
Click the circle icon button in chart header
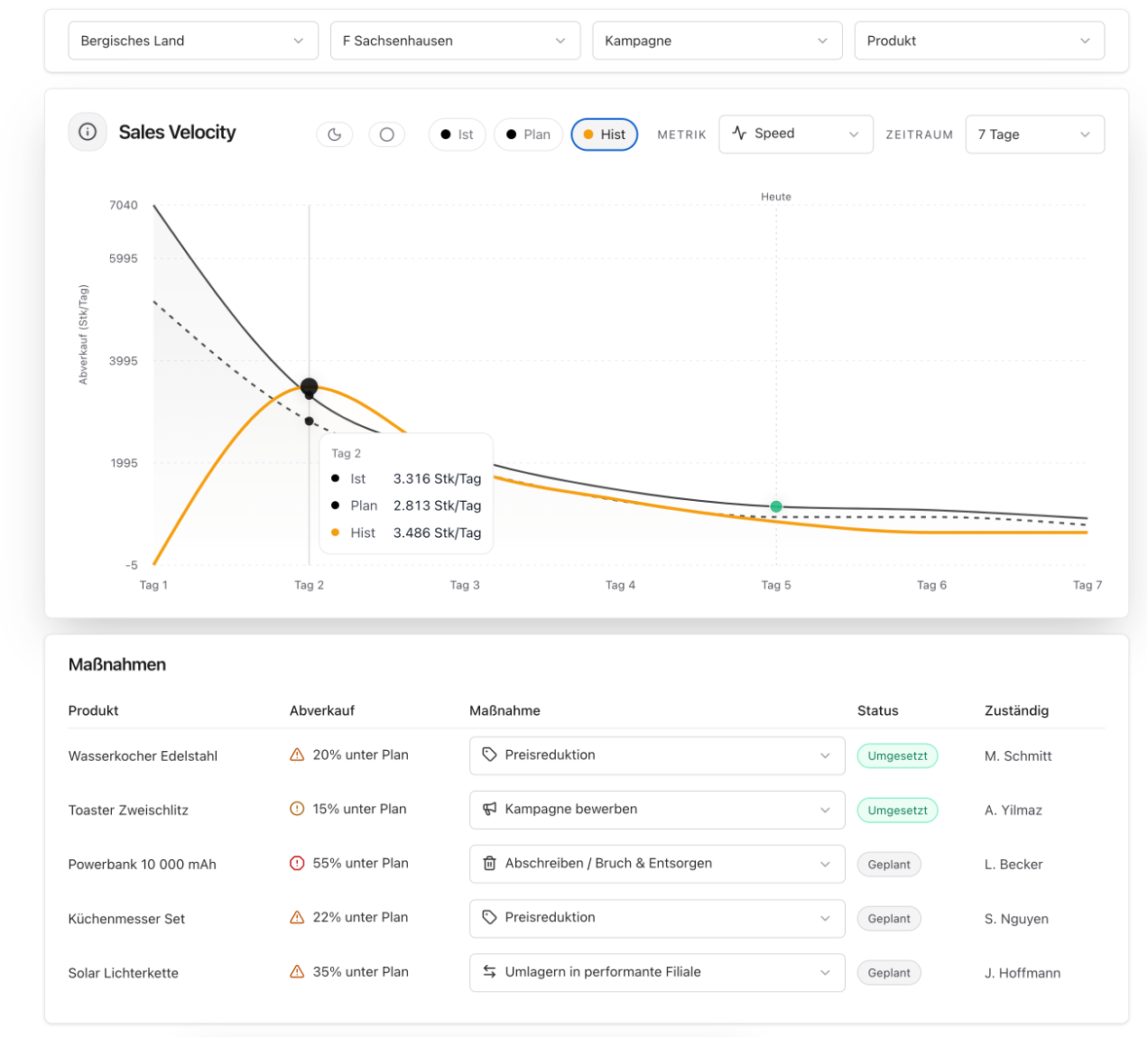[386, 134]
